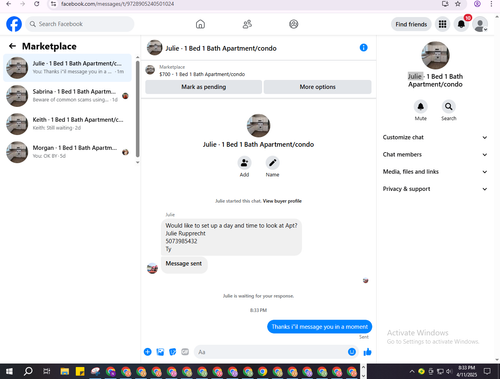Expand Customize chat section
This screenshot has width=500, height=379.
tap(435, 137)
